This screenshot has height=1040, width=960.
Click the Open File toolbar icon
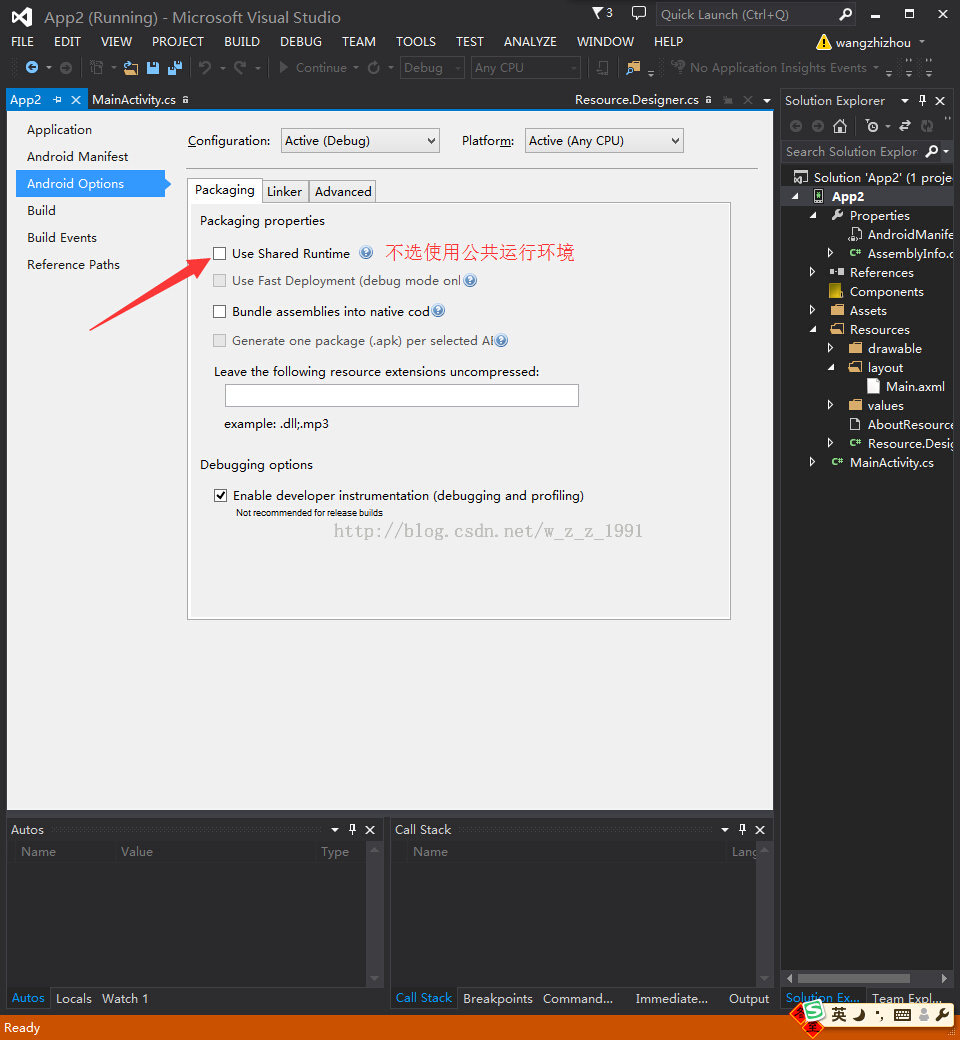click(131, 68)
